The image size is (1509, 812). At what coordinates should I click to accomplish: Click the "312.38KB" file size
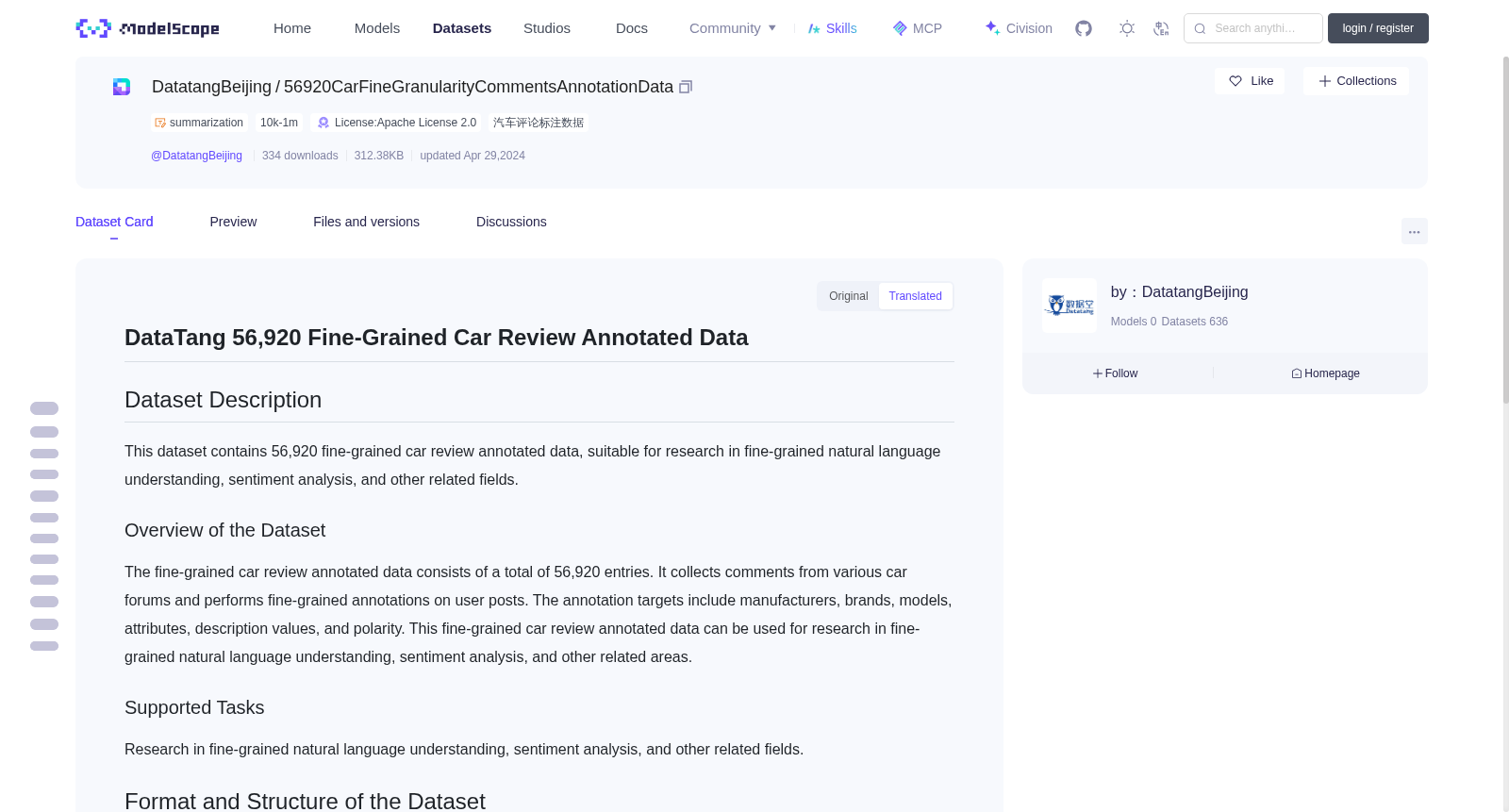pyautogui.click(x=379, y=156)
